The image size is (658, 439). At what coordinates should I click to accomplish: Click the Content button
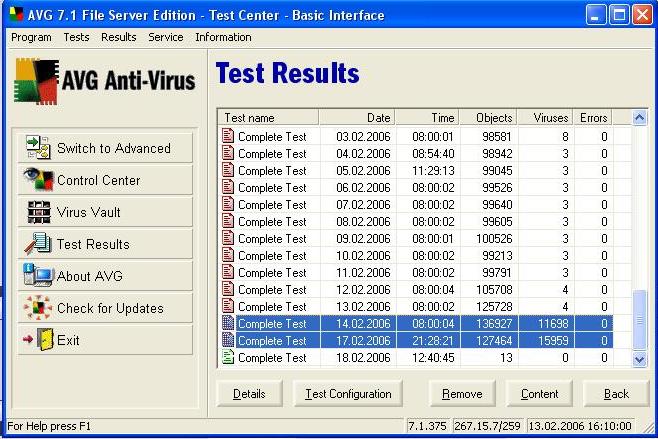tap(540, 394)
